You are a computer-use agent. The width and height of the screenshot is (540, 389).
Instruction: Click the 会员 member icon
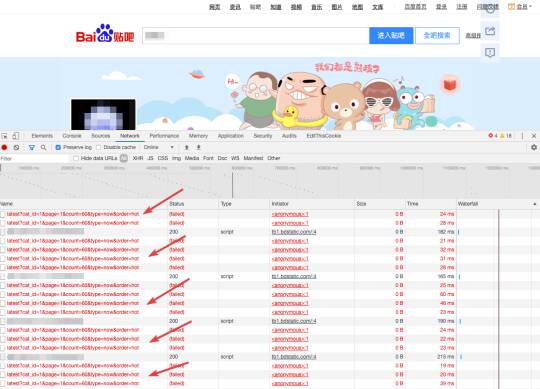[x=511, y=7]
